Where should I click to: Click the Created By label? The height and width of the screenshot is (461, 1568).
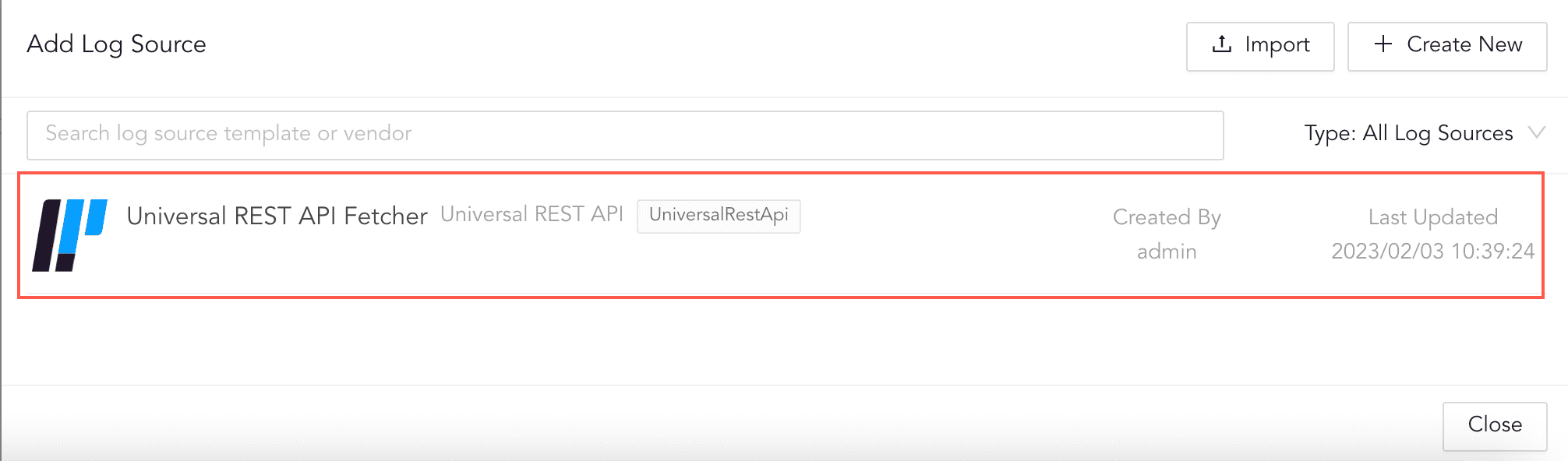click(x=1167, y=217)
